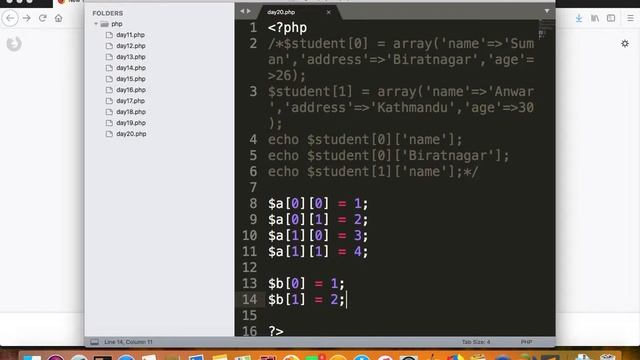Click the browser back arrow button
Image resolution: width=640 pixels, height=360 pixels.
click(10, 18)
